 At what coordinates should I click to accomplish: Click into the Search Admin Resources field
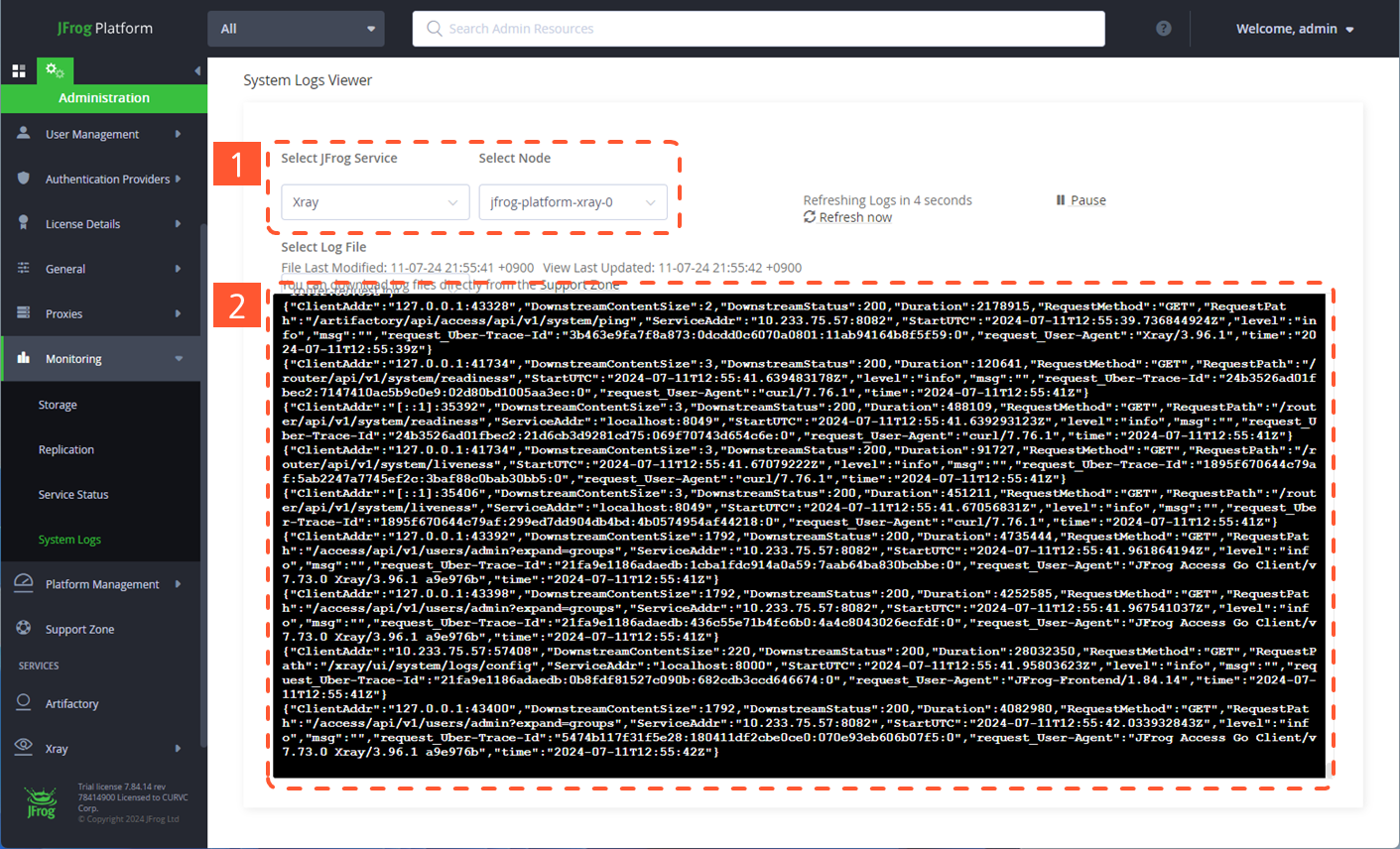coord(759,29)
